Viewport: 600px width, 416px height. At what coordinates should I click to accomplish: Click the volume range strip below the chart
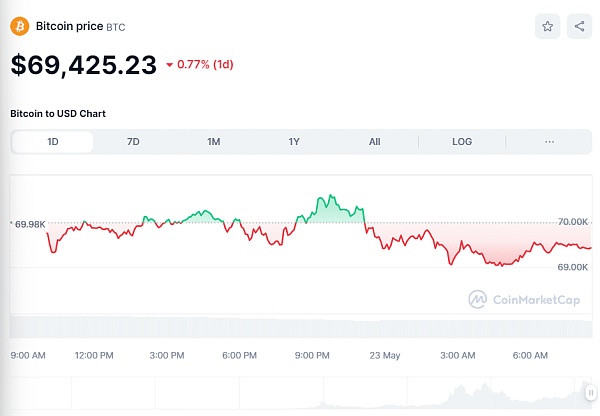(x=300, y=327)
